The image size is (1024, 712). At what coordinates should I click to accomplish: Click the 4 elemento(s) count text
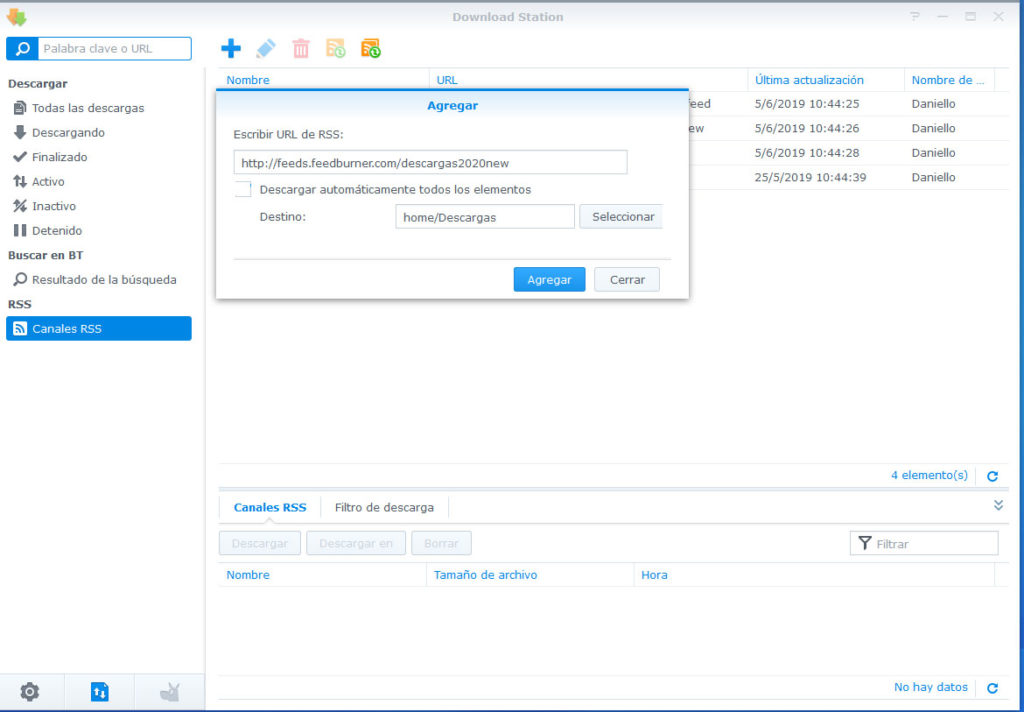tap(929, 476)
